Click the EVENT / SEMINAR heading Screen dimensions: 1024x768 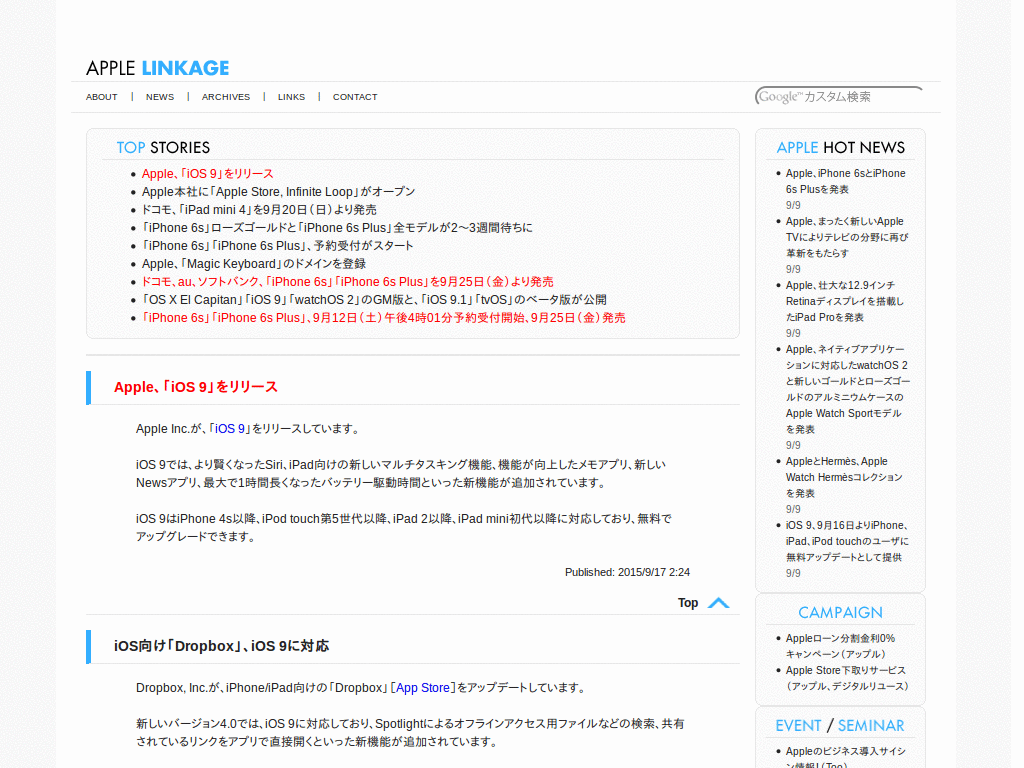840,726
